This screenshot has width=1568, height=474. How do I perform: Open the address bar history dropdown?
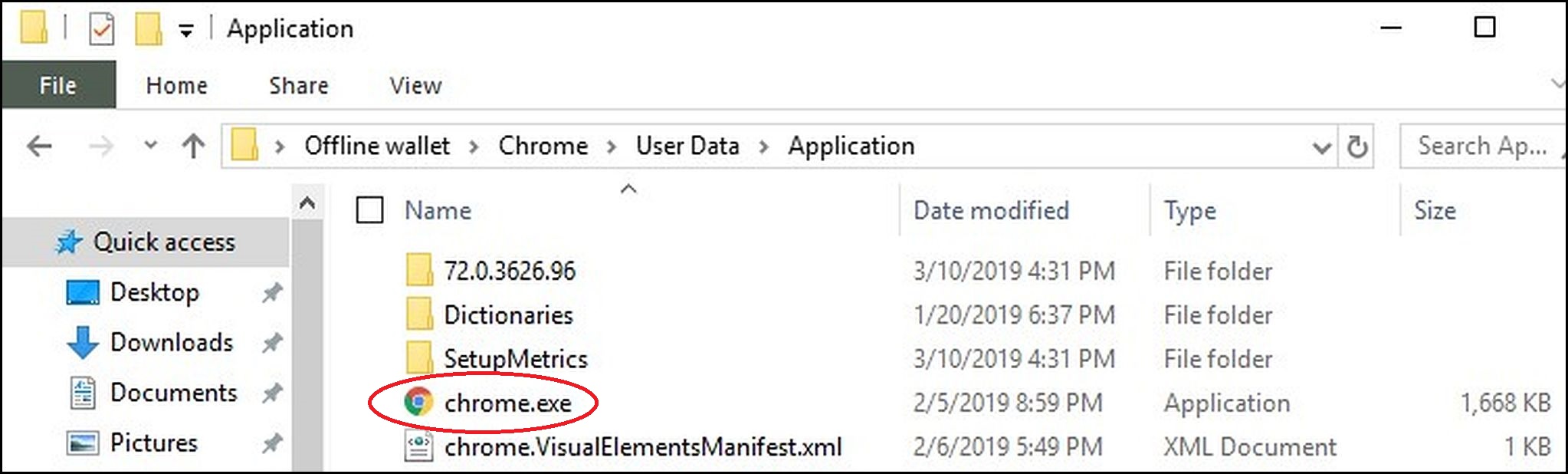point(1320,146)
